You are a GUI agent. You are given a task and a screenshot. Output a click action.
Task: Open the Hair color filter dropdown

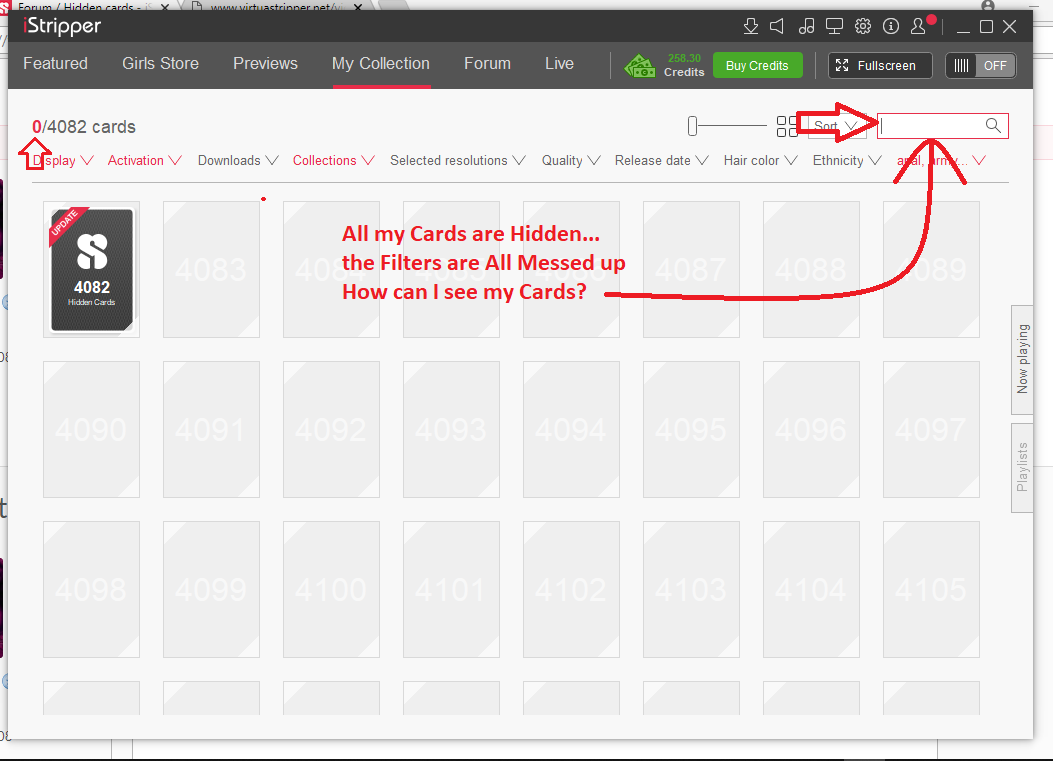point(760,161)
